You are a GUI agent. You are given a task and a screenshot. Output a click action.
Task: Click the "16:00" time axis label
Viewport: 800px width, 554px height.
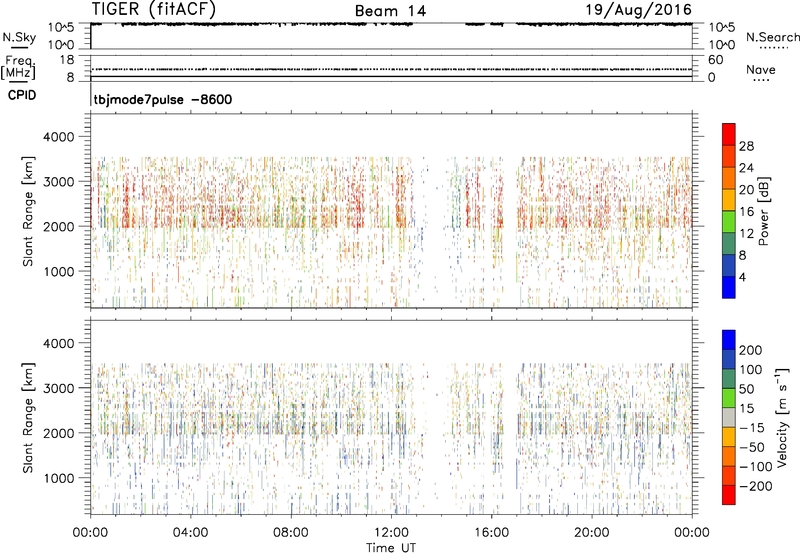coord(491,533)
